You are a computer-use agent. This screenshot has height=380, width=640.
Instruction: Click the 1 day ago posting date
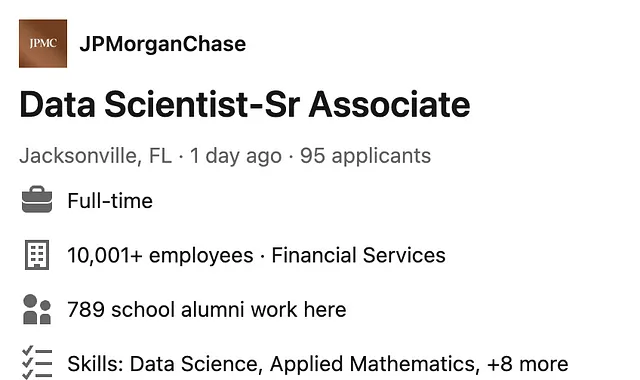pyautogui.click(x=236, y=156)
